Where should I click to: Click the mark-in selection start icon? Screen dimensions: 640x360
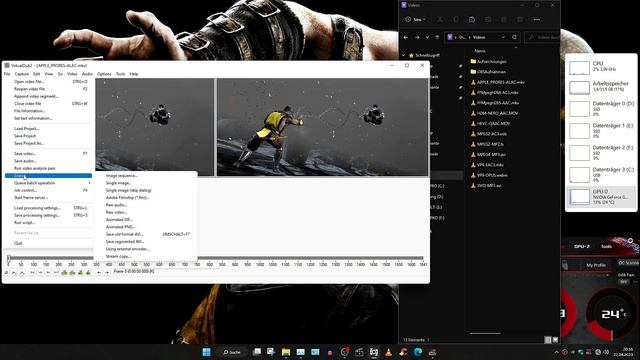pyautogui.click(x=99, y=272)
